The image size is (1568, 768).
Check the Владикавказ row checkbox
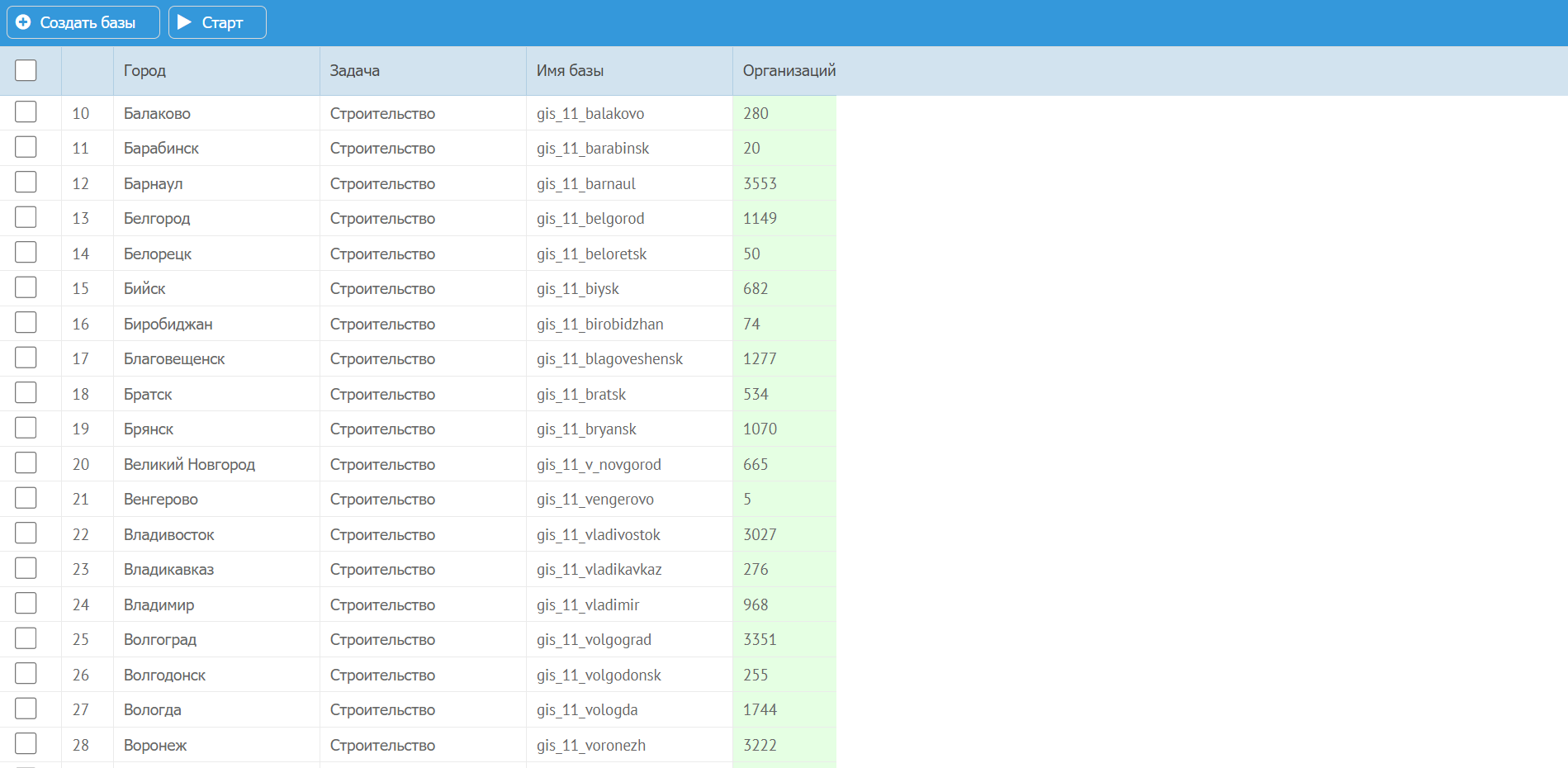pos(26,568)
